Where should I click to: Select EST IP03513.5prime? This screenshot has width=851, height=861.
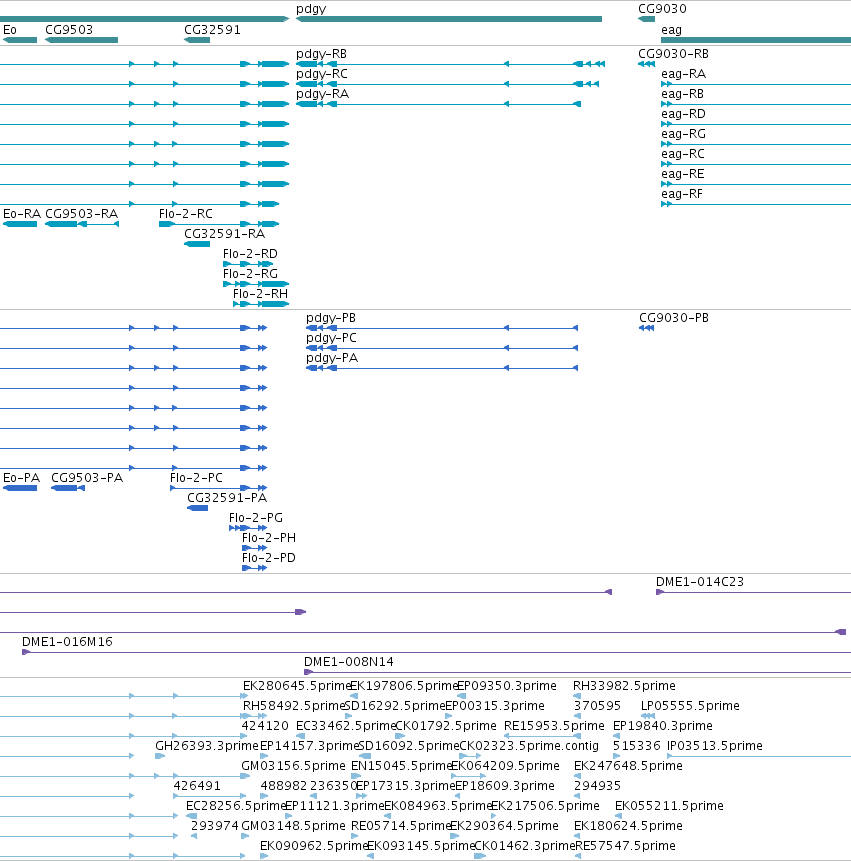pos(759,756)
